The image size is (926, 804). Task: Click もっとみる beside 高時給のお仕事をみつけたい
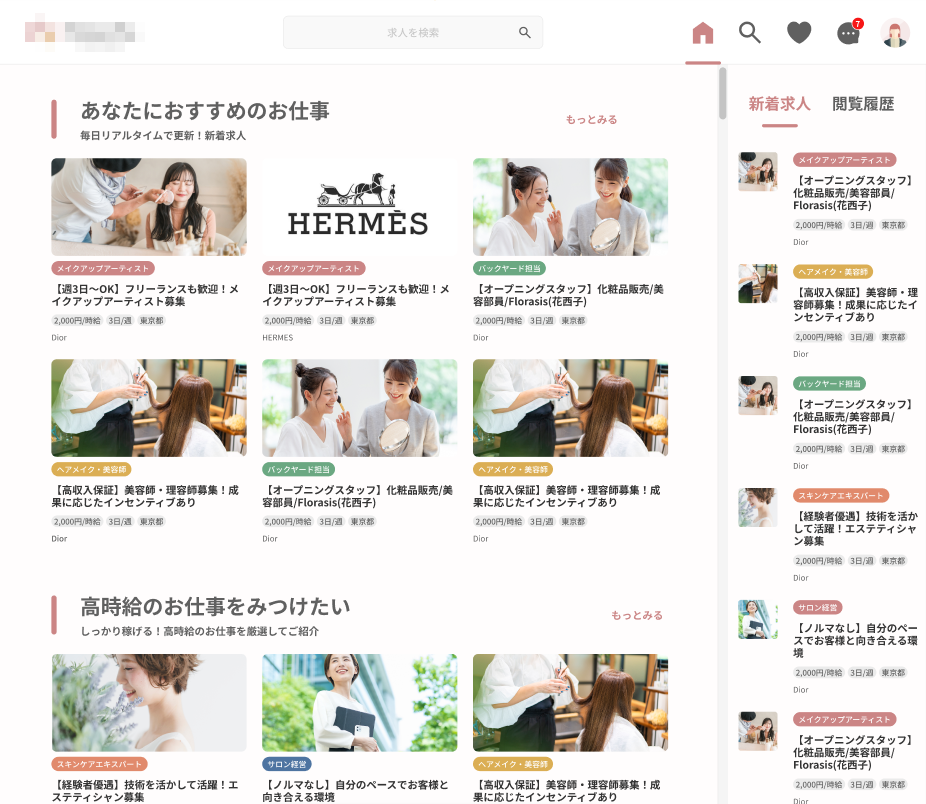click(637, 616)
